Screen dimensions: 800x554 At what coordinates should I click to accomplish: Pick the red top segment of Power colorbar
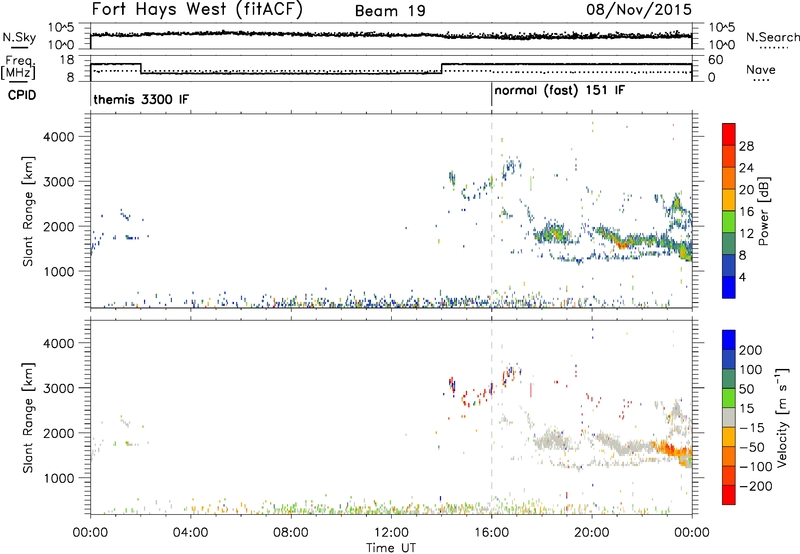(x=729, y=134)
